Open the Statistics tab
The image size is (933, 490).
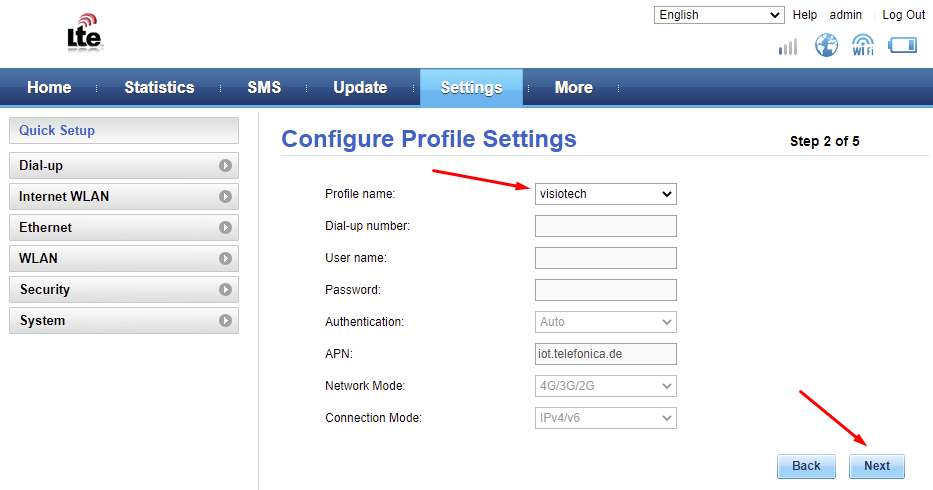click(159, 87)
